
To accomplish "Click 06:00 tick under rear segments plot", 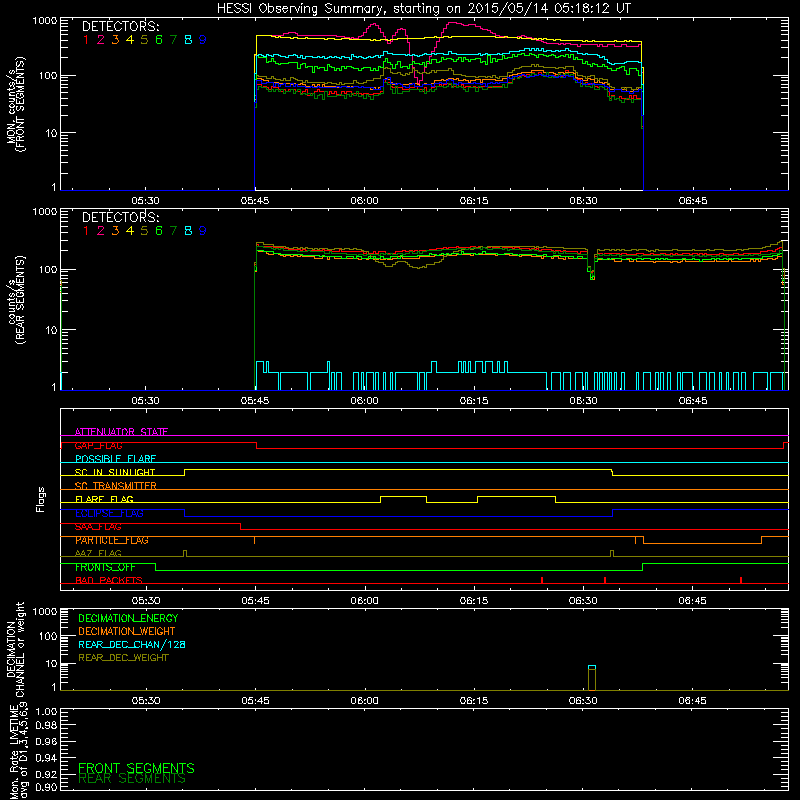I will coord(364,401).
